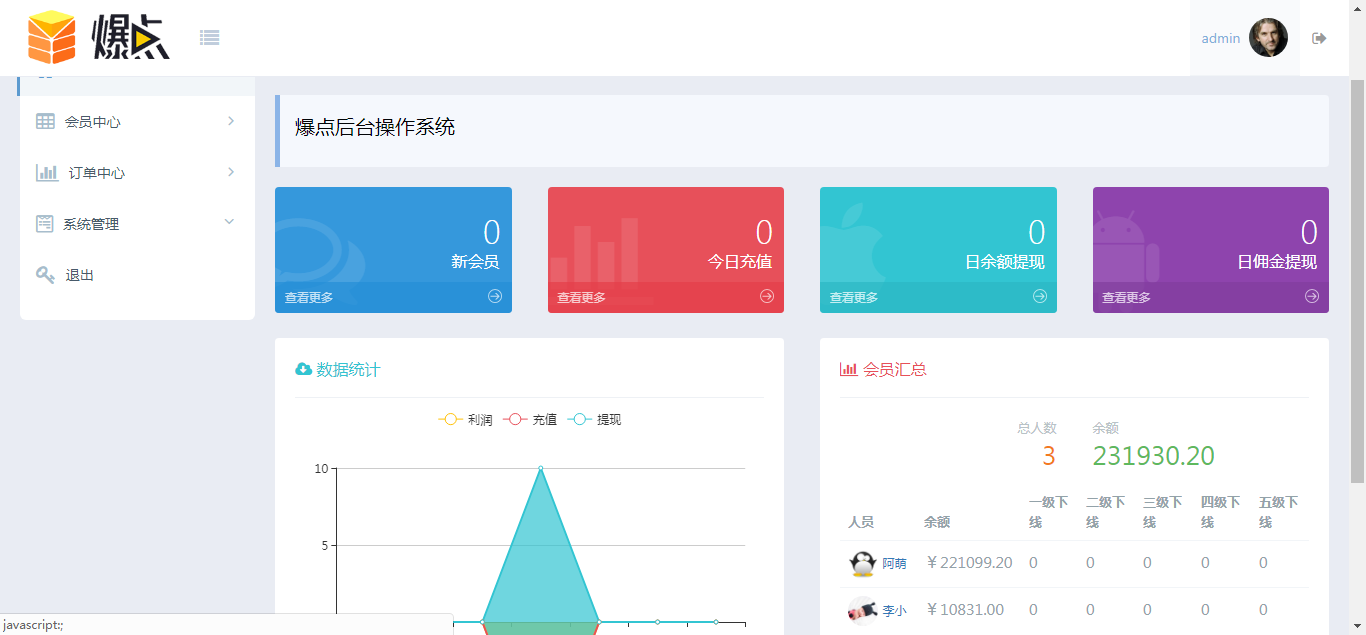Toggle 充值 series in chart legend
Image resolution: width=1366 pixels, height=635 pixels.
point(530,420)
